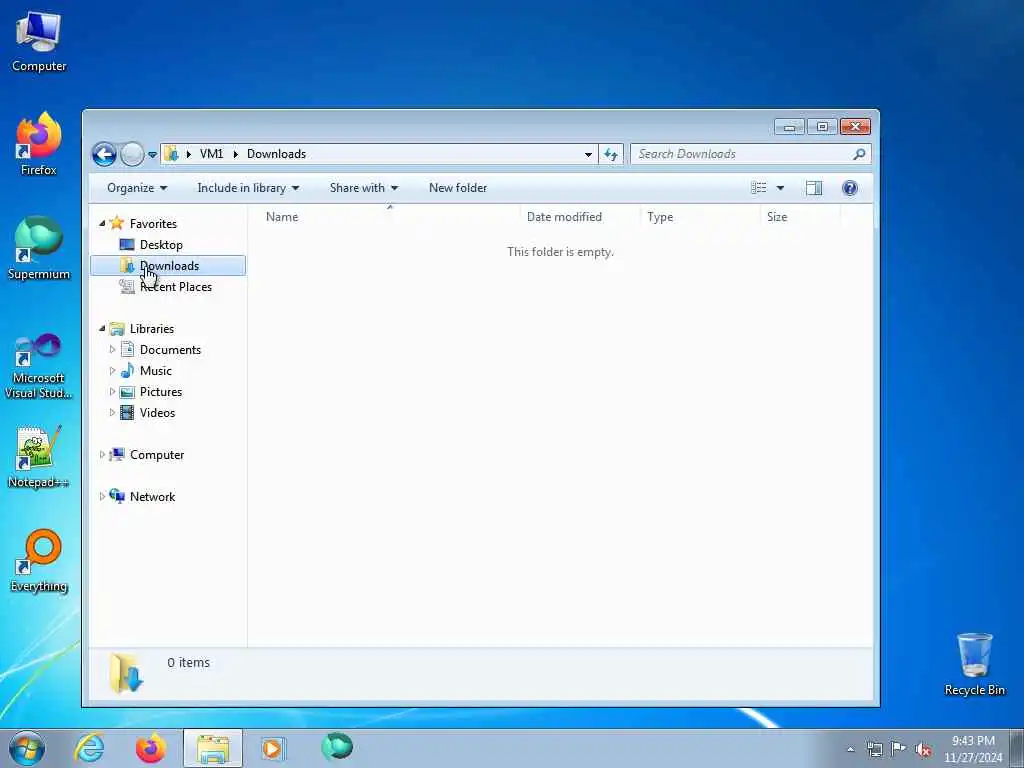
Task: Open Recent Places
Action: point(175,287)
